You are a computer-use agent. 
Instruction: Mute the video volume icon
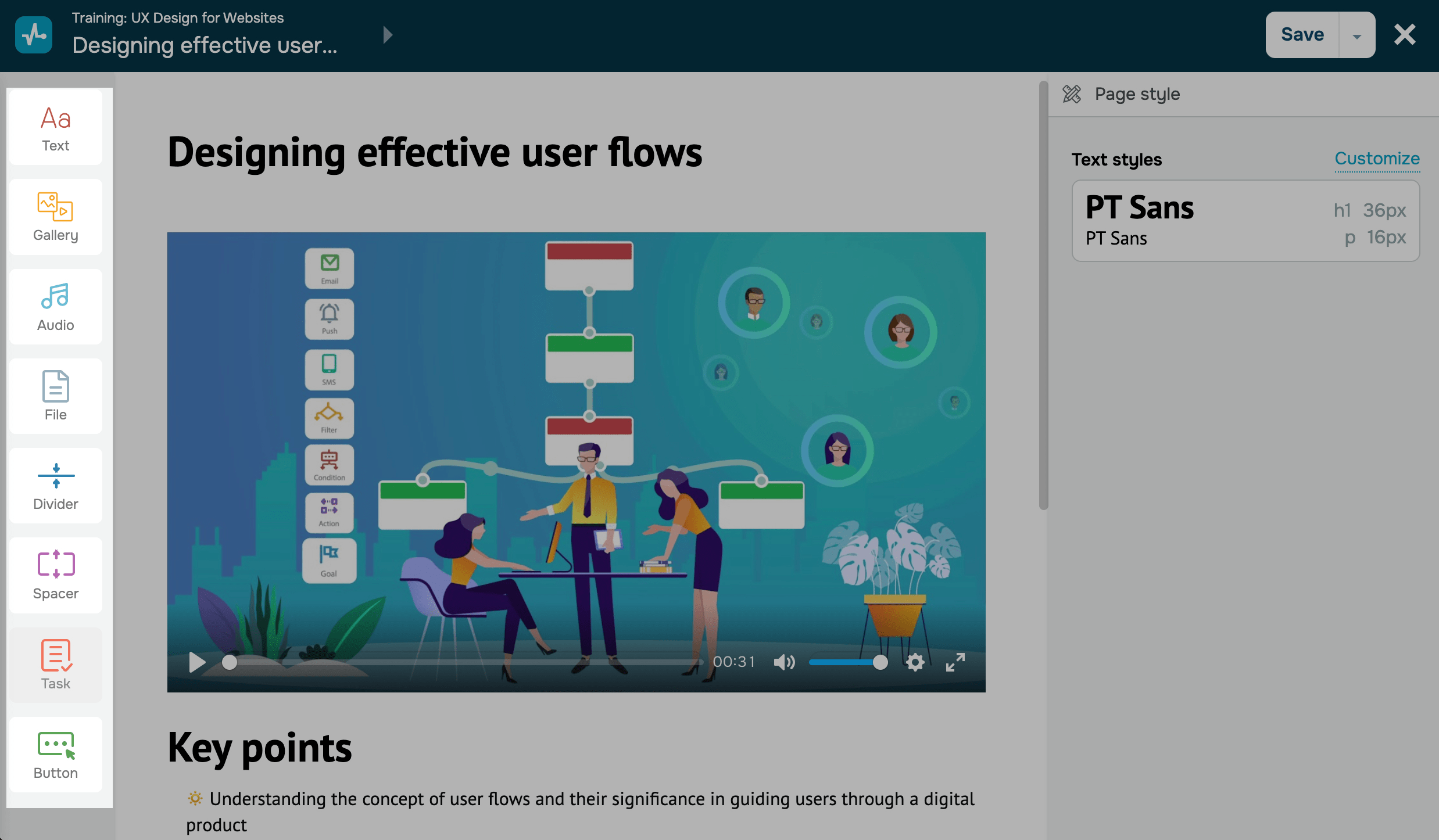(783, 662)
